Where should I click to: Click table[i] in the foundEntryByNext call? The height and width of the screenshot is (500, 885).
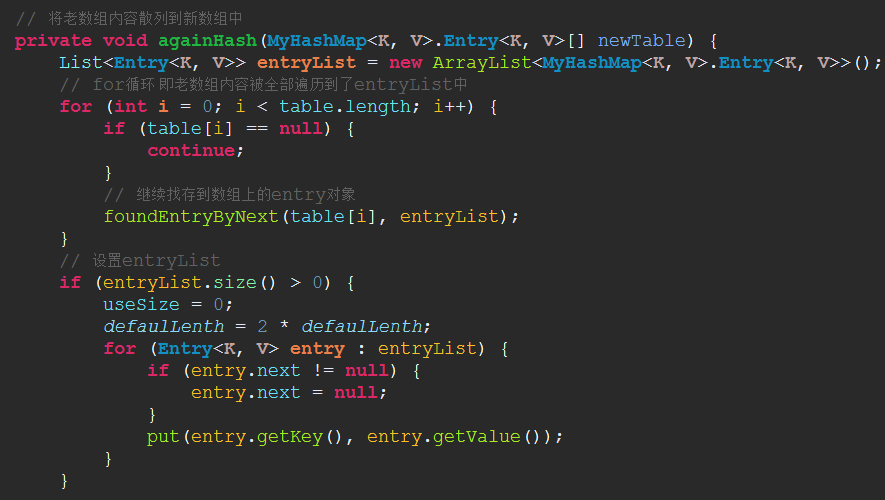333,217
